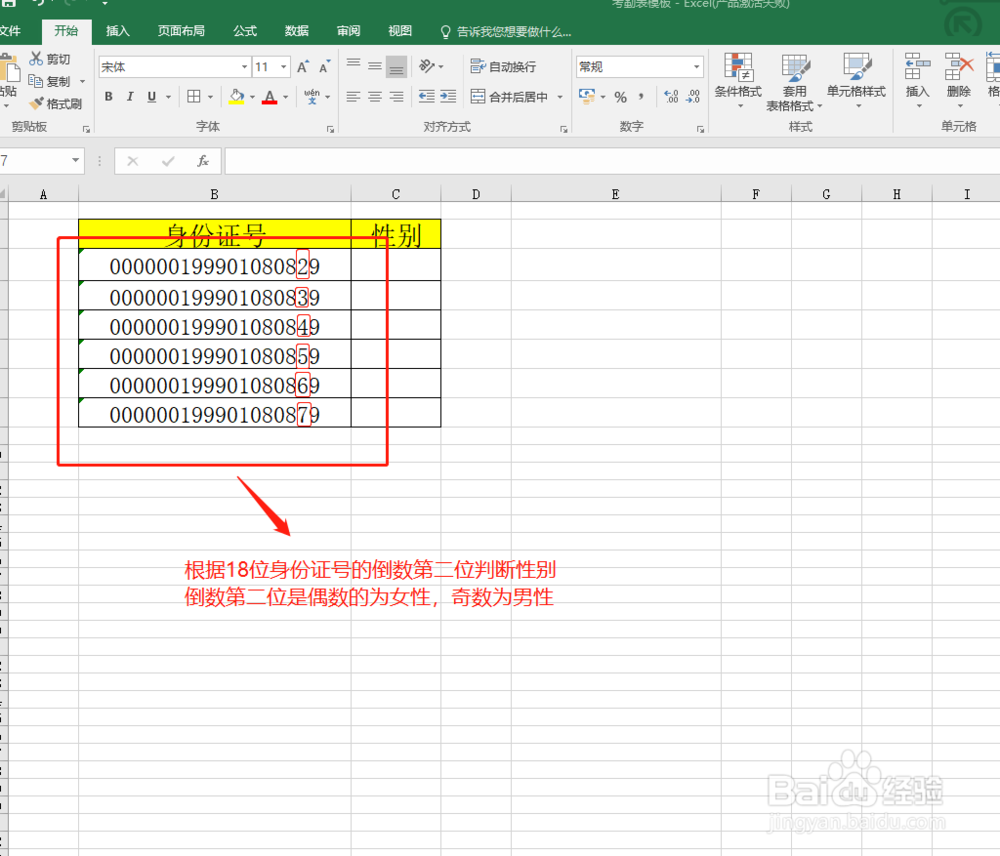Increase decimal places

[x=671, y=97]
